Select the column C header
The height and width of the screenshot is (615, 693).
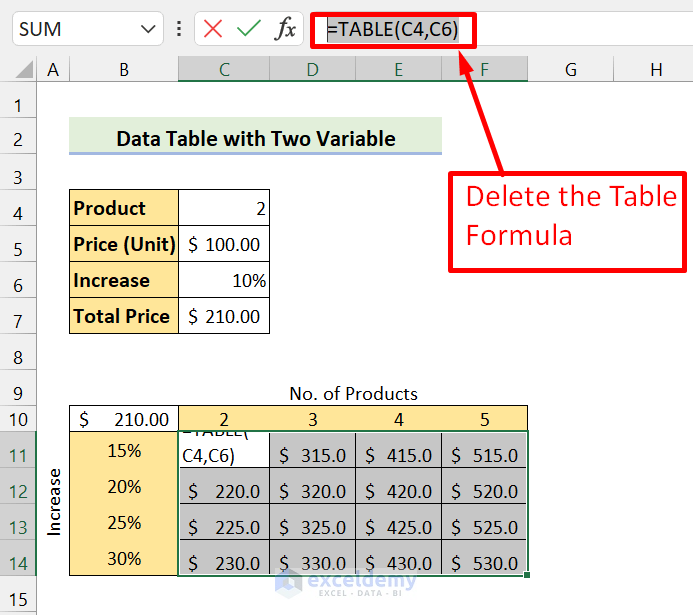223,69
